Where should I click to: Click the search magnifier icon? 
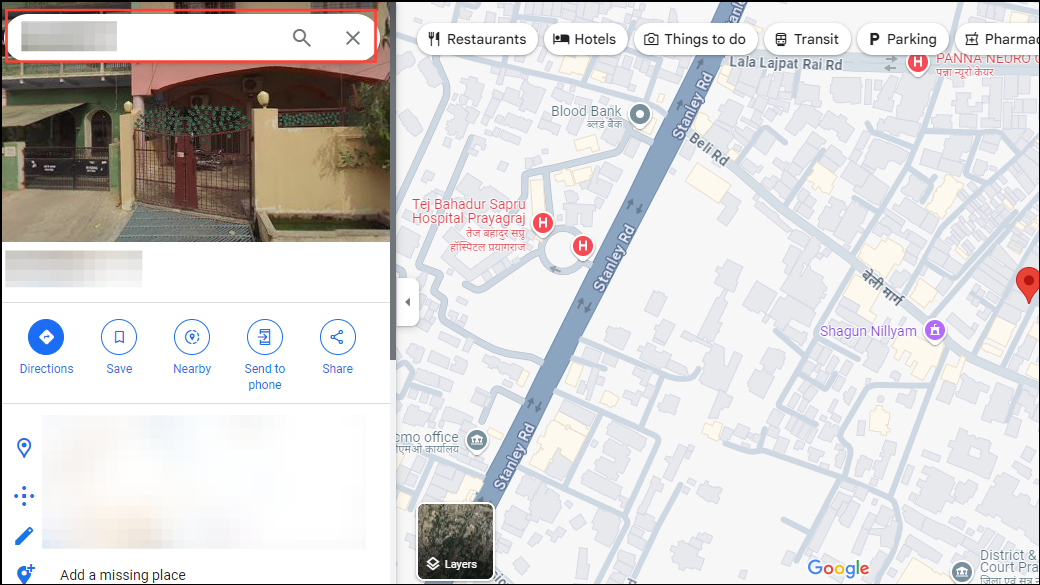301,37
